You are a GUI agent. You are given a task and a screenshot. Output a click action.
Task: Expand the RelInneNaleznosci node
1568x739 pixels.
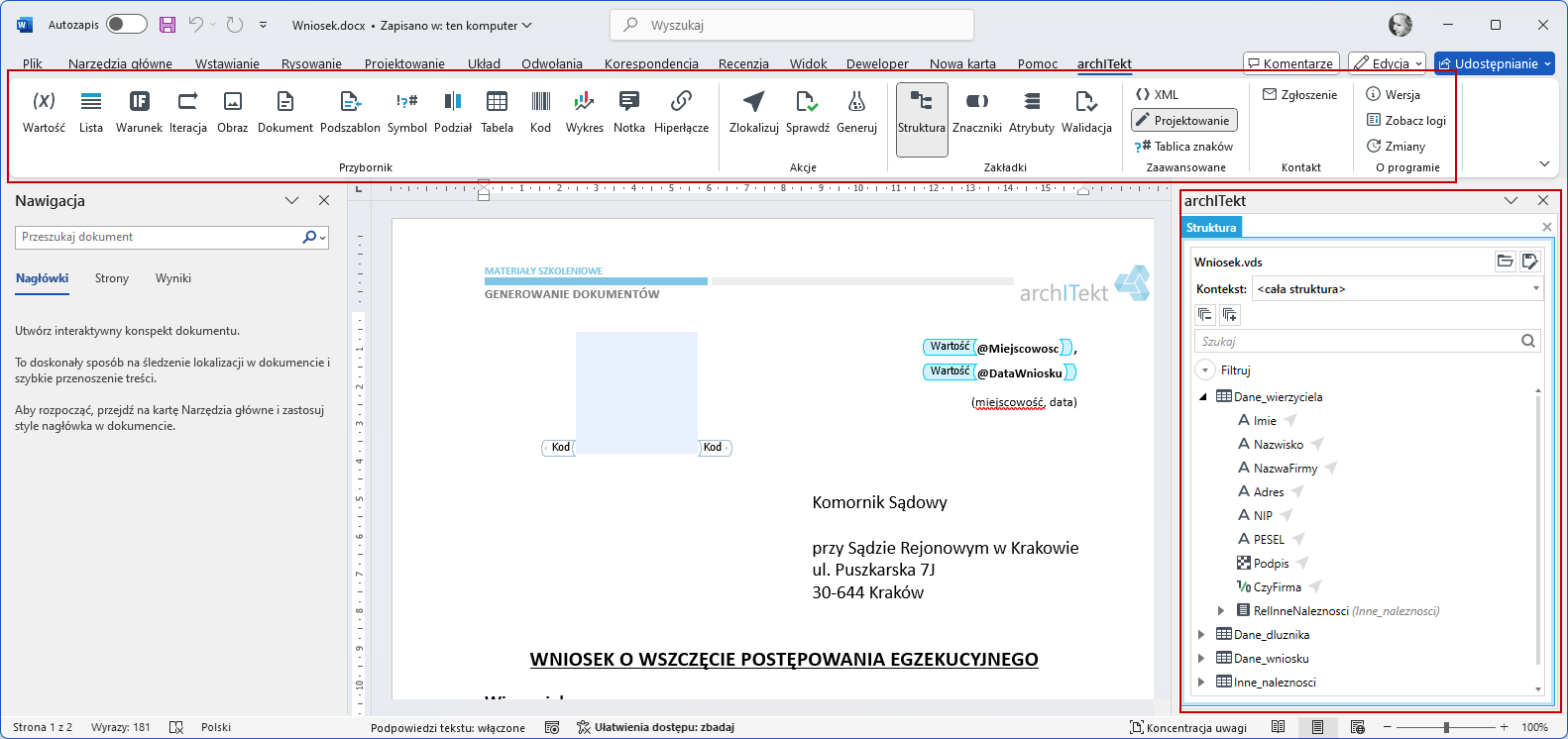pos(1221,611)
